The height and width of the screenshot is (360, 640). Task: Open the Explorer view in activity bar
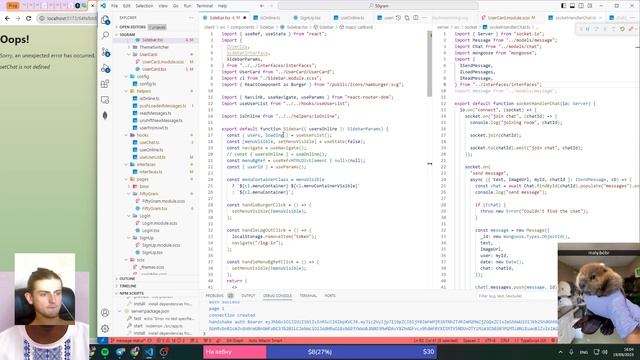(105, 20)
